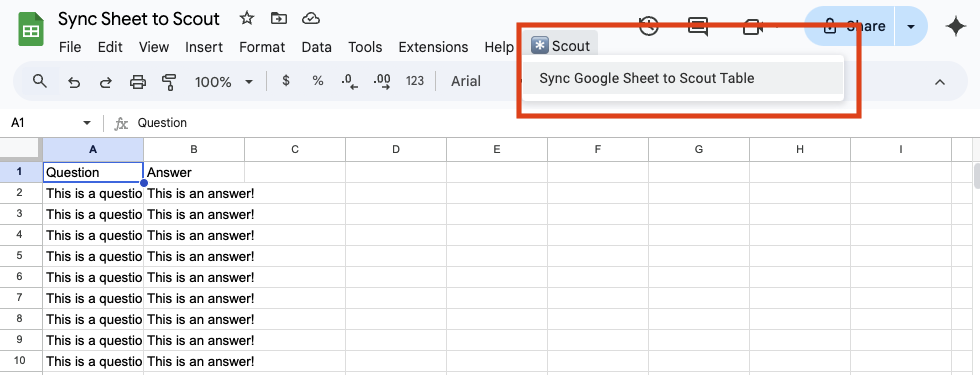Open the Extensions menu
Viewport: 980px width, 375px height.
[x=433, y=47]
